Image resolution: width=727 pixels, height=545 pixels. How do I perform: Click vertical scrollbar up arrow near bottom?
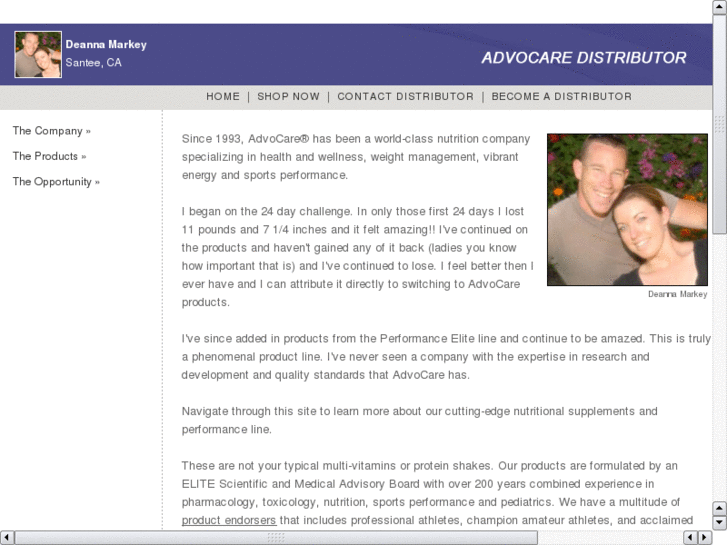(720, 508)
